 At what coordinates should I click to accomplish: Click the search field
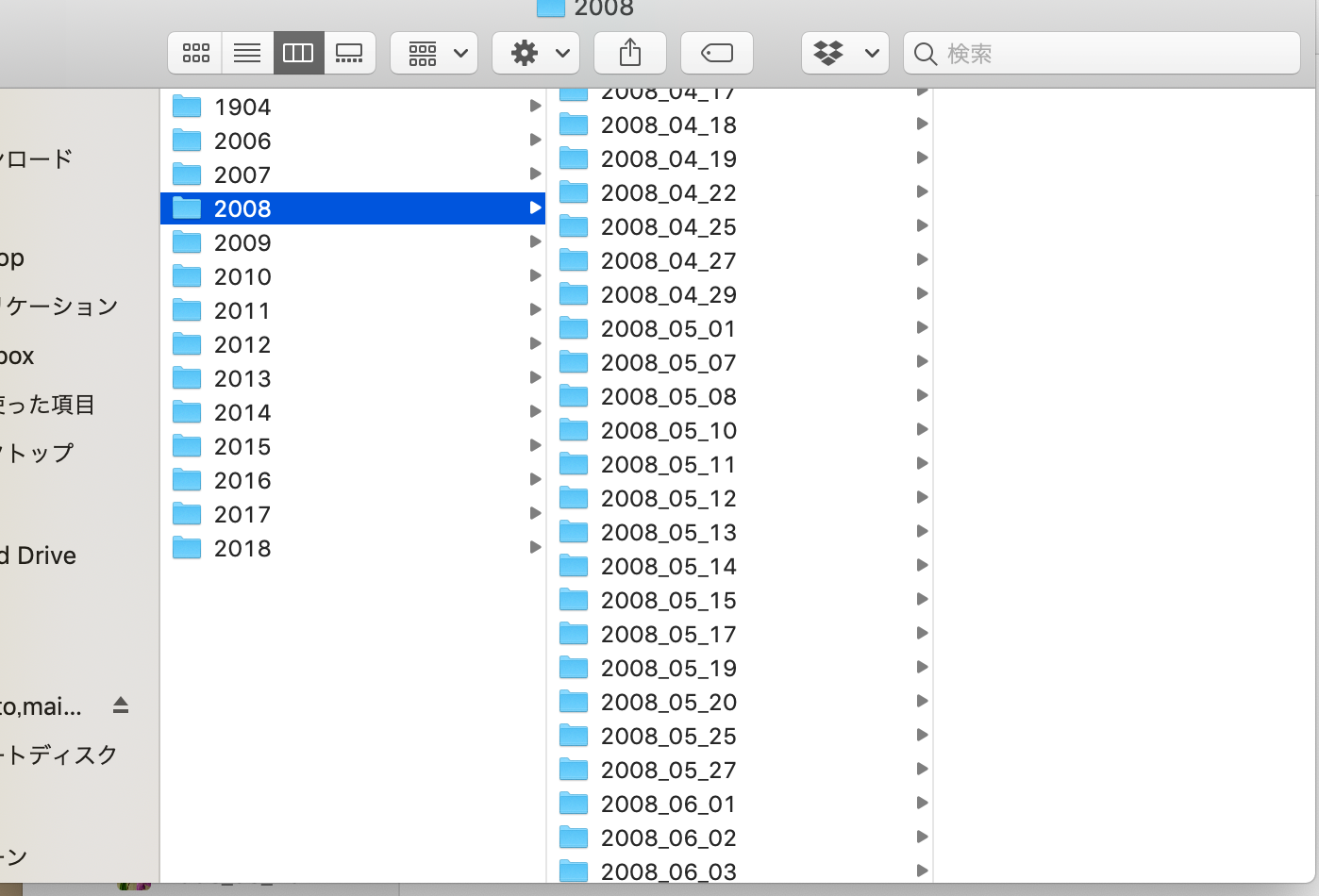point(1102,53)
